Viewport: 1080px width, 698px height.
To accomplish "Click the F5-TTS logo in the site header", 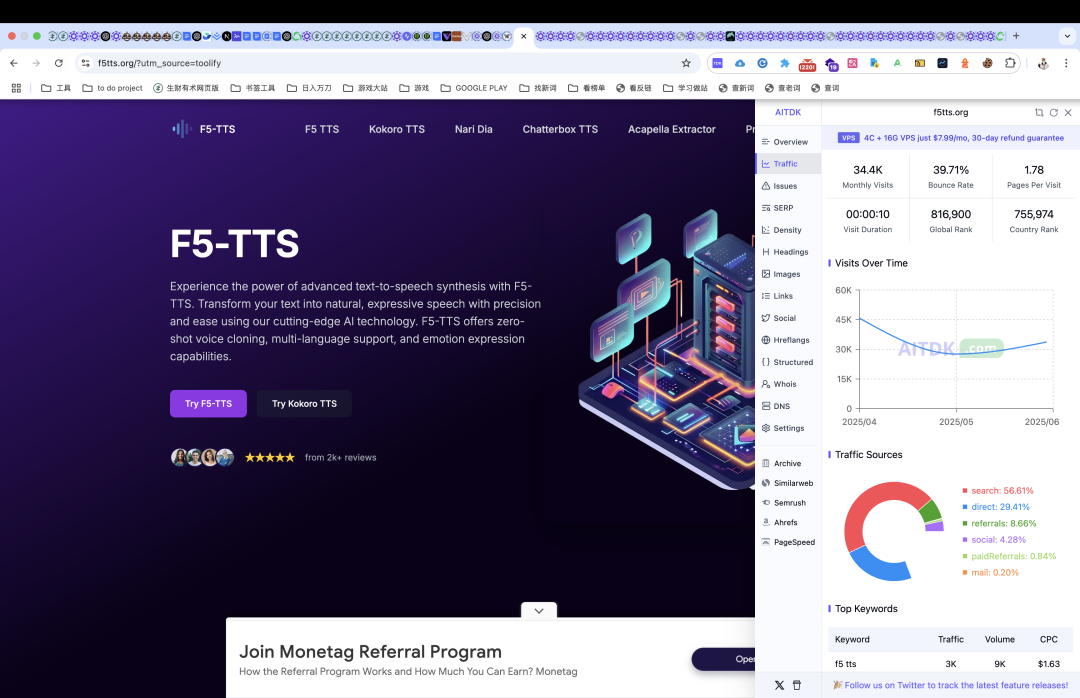I will click(x=204, y=129).
